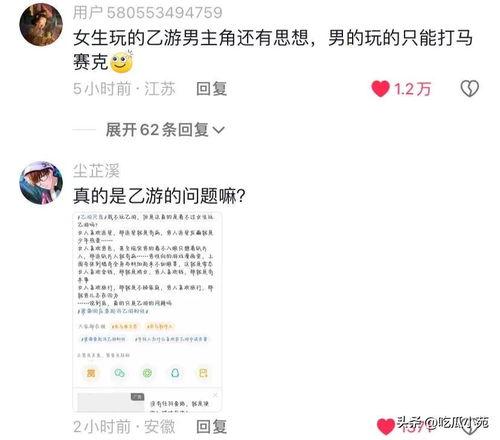Expand the 62 hidden replies

(165, 130)
